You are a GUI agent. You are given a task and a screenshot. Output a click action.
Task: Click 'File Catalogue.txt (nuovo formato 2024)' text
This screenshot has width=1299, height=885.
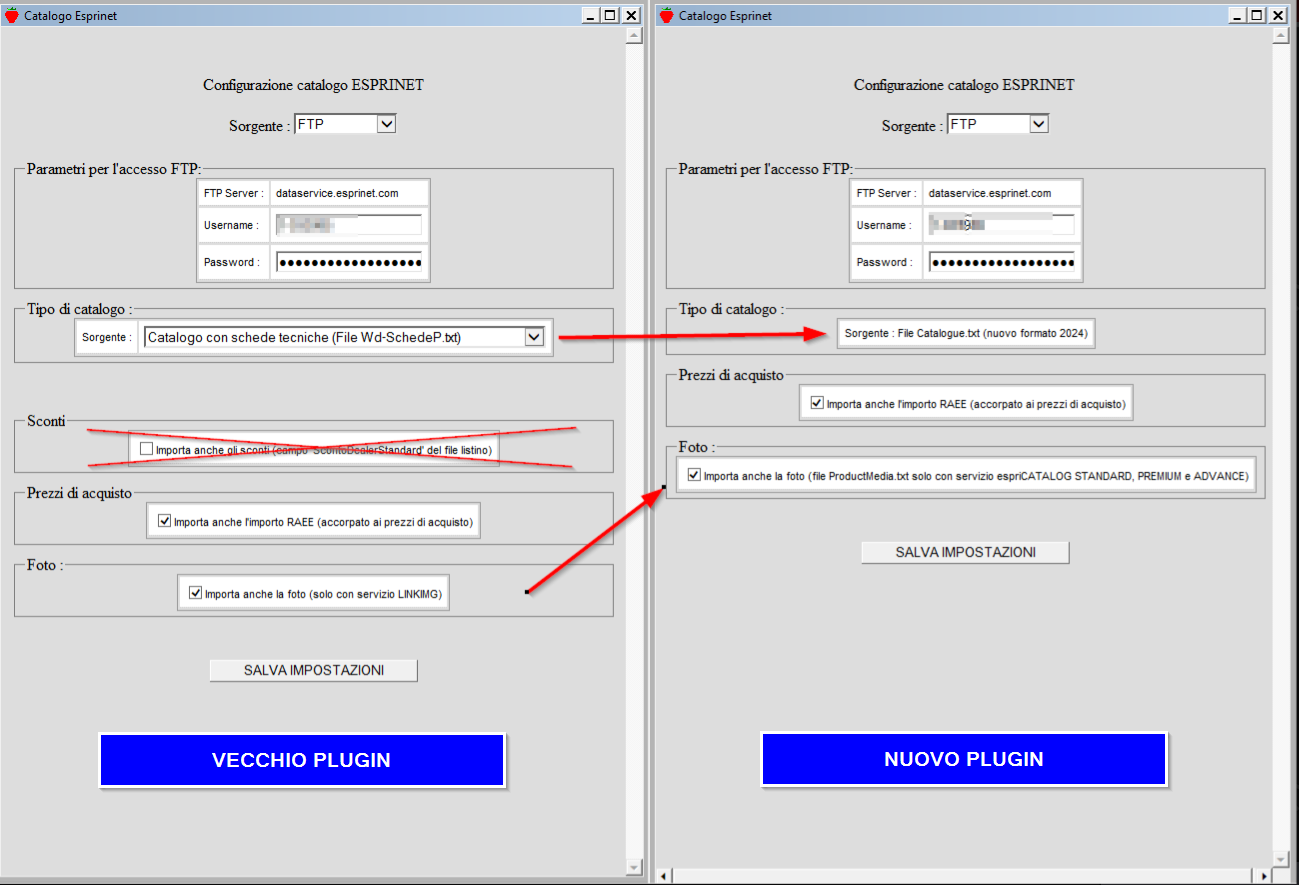pos(993,333)
